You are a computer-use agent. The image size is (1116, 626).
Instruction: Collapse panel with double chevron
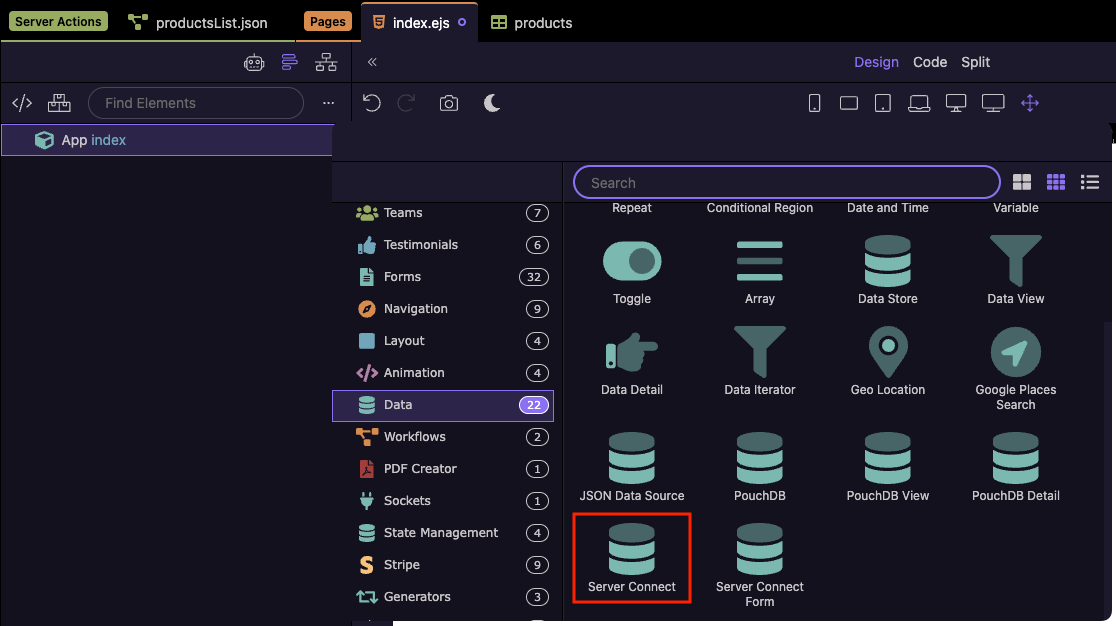point(372,62)
